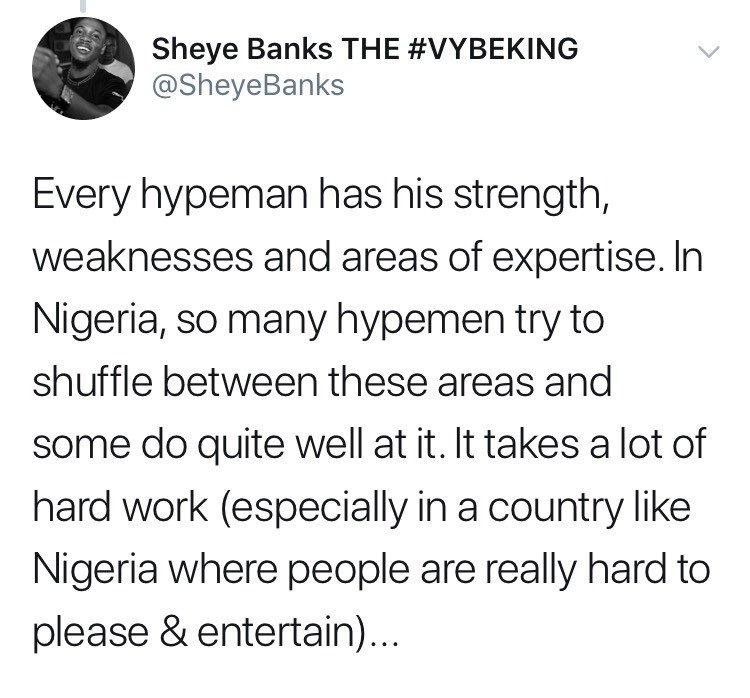Click the 'Nigeria, so many hypemen' line
Image resolution: width=750 pixels, height=698 pixels.
319,320
